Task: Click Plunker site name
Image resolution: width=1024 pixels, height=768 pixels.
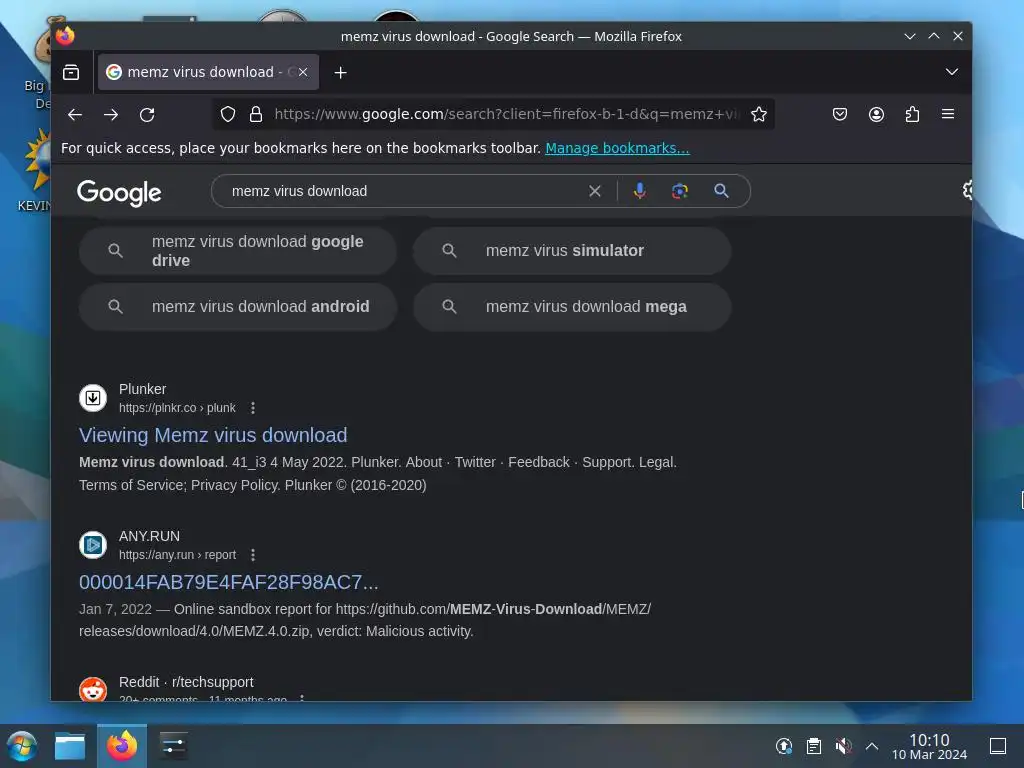Action: [142, 389]
